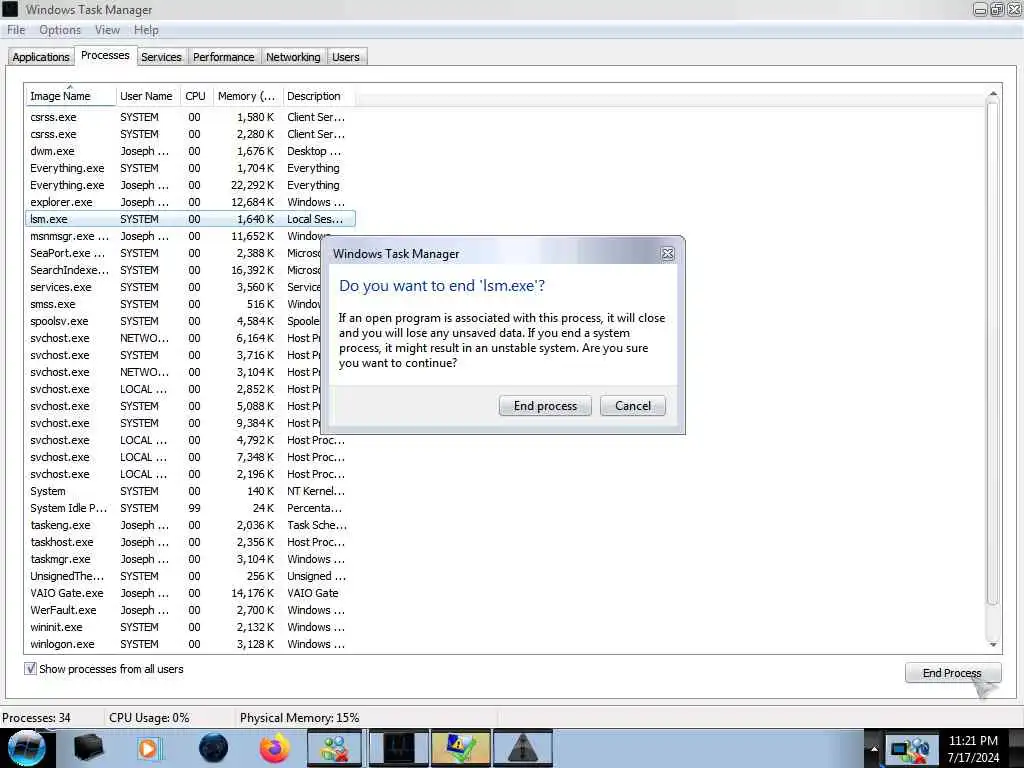Open the Help menu
This screenshot has width=1024, height=768.
146,30
